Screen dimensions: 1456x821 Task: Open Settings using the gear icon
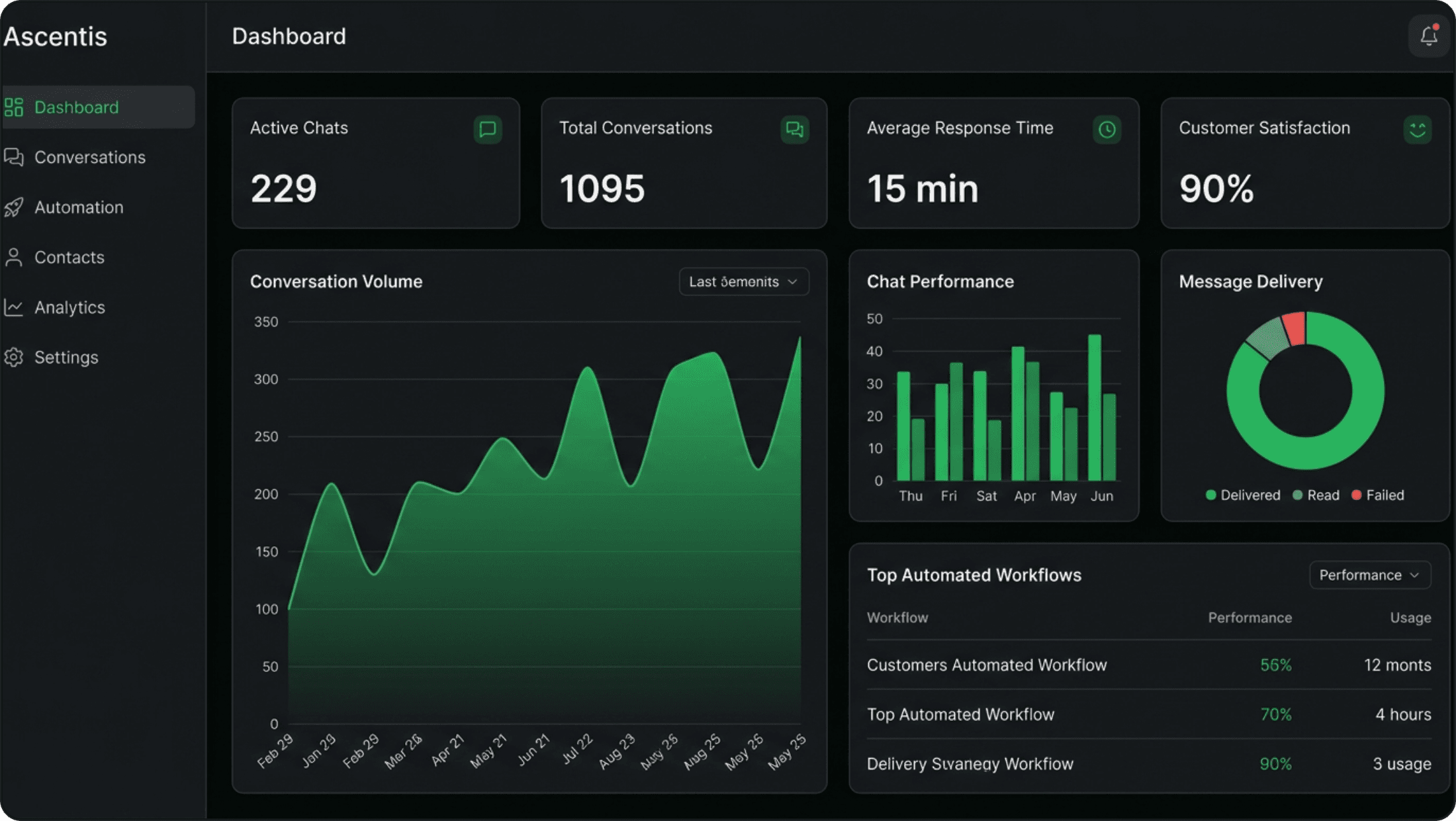coord(14,357)
